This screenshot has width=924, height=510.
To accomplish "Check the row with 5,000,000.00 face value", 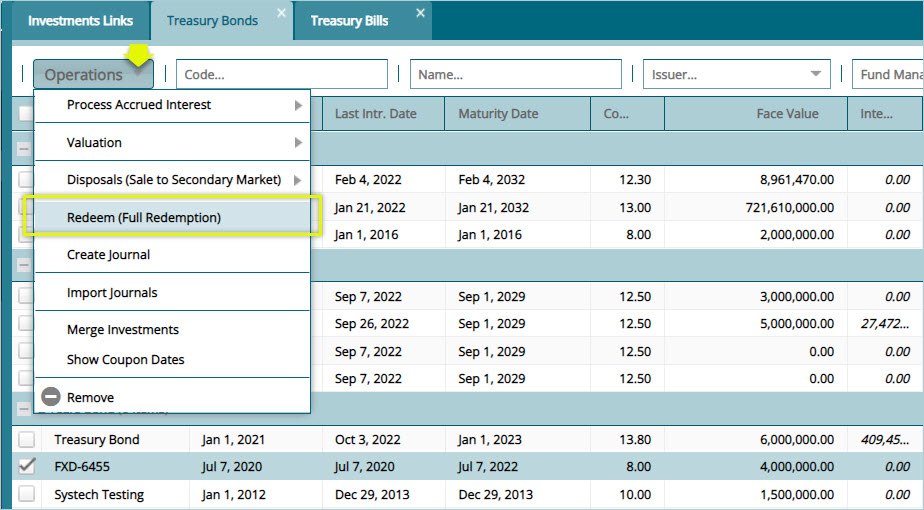I will 25,323.
